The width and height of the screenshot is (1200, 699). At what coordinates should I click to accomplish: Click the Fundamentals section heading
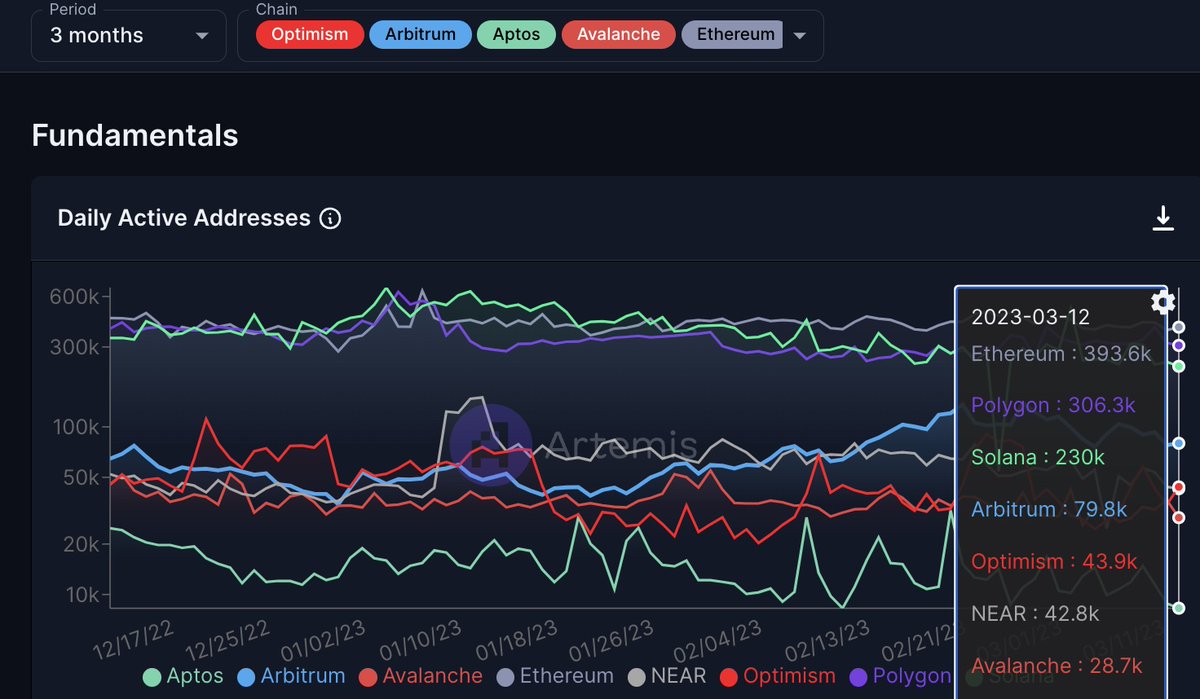pos(135,135)
